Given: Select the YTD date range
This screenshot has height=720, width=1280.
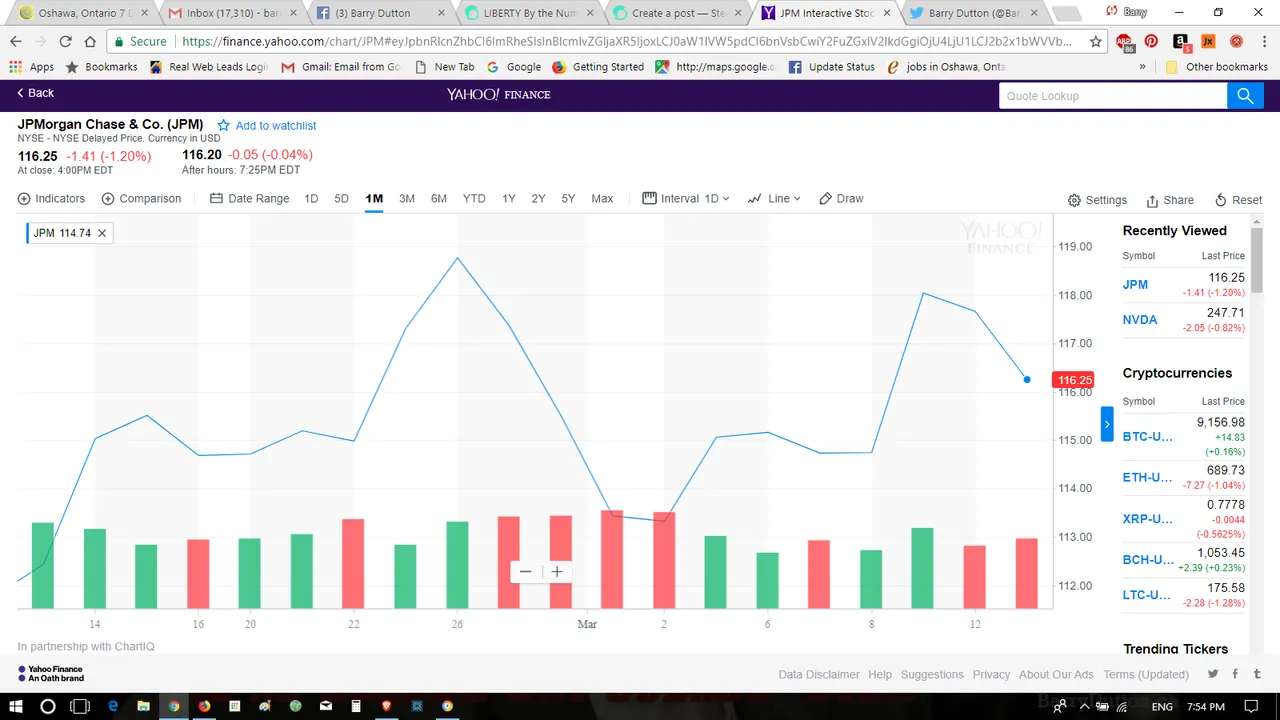Looking at the screenshot, I should (x=474, y=199).
